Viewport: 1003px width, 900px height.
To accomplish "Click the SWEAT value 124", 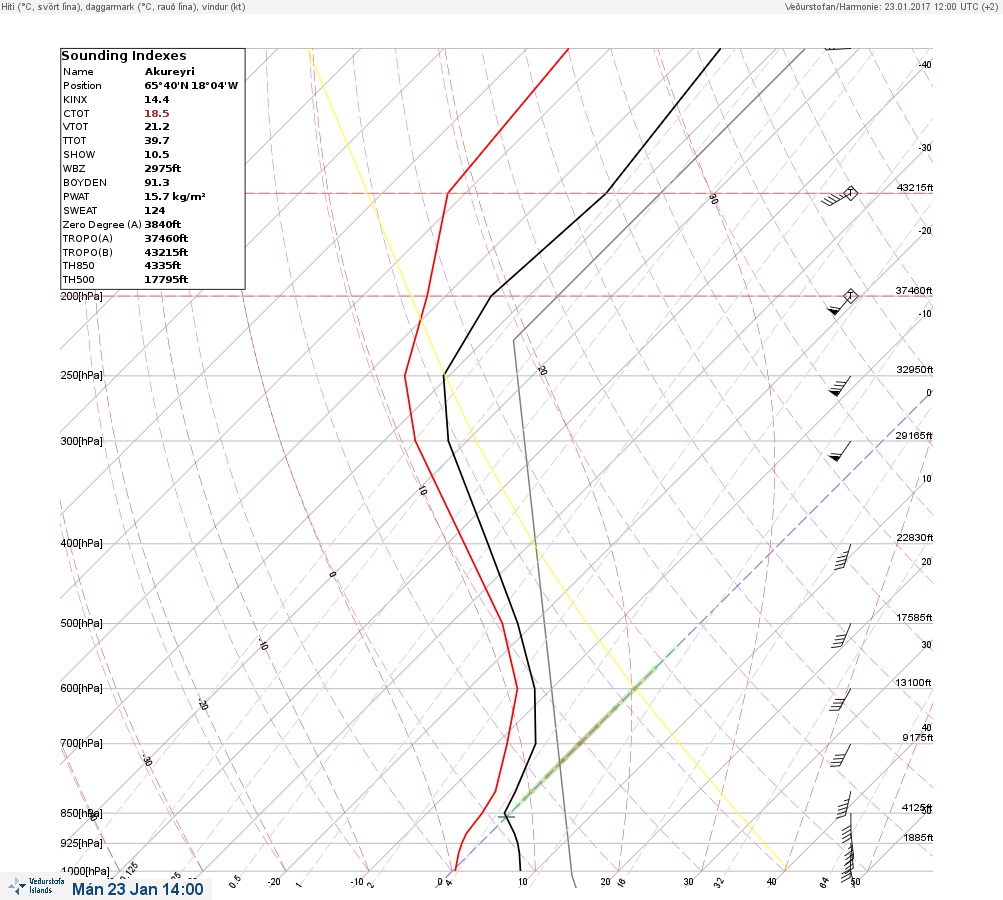I will click(x=155, y=210).
